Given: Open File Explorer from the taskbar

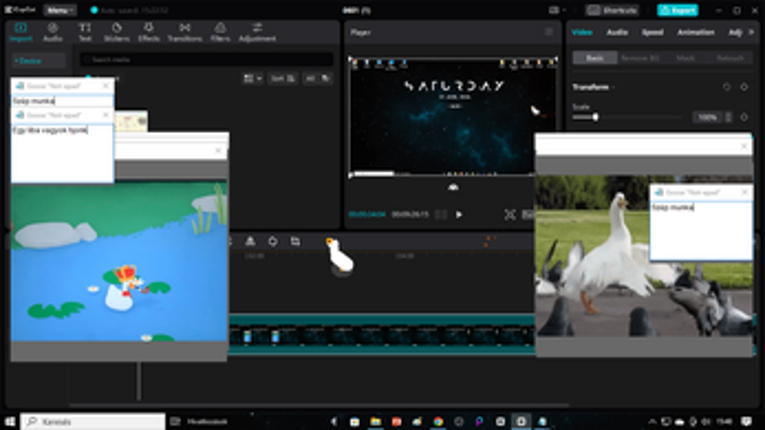Looking at the screenshot, I should tap(376, 421).
